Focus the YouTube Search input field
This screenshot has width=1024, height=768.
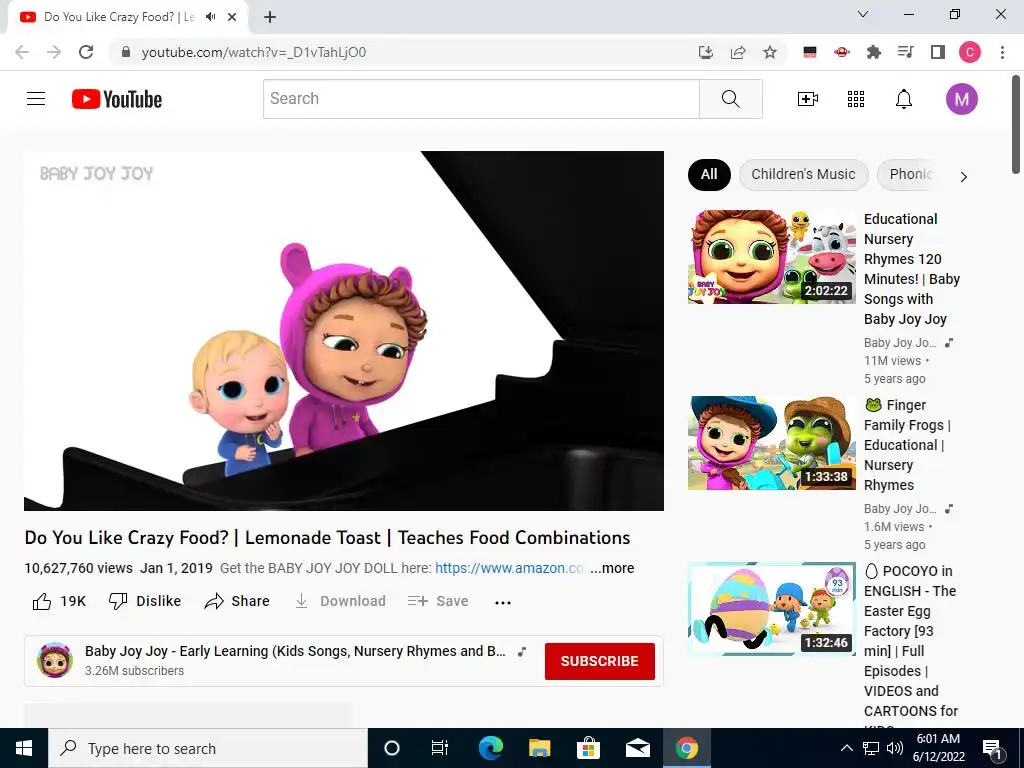point(481,99)
